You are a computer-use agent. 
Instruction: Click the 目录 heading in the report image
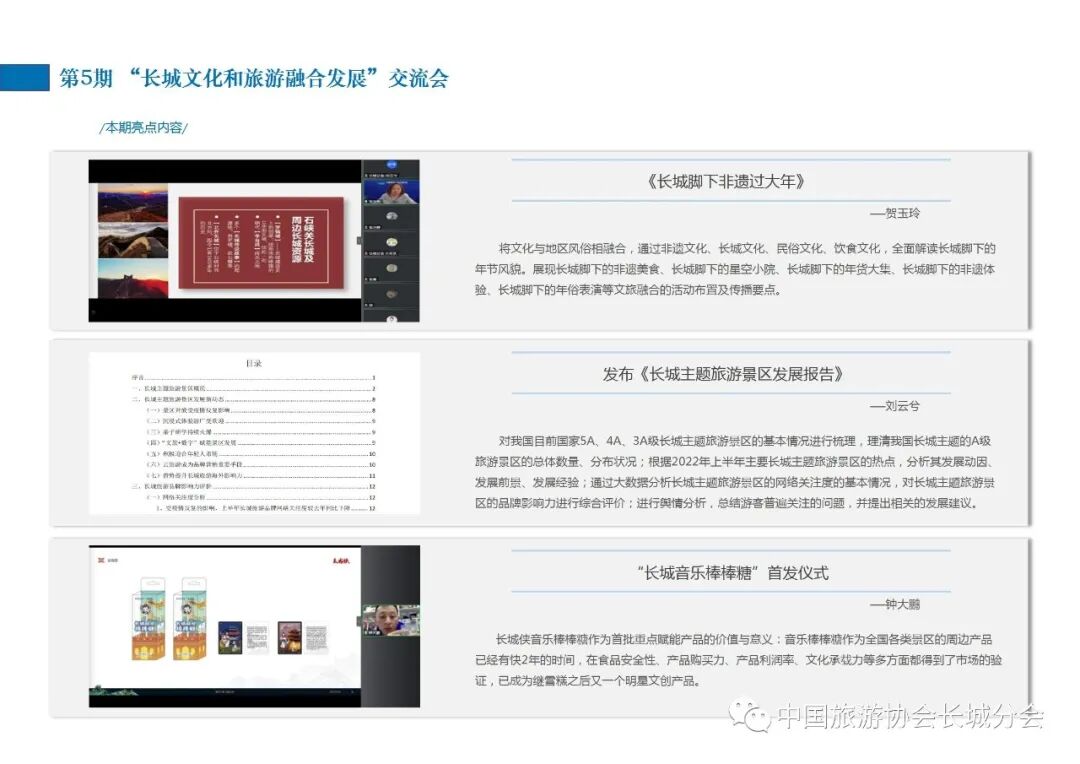pyautogui.click(x=253, y=363)
